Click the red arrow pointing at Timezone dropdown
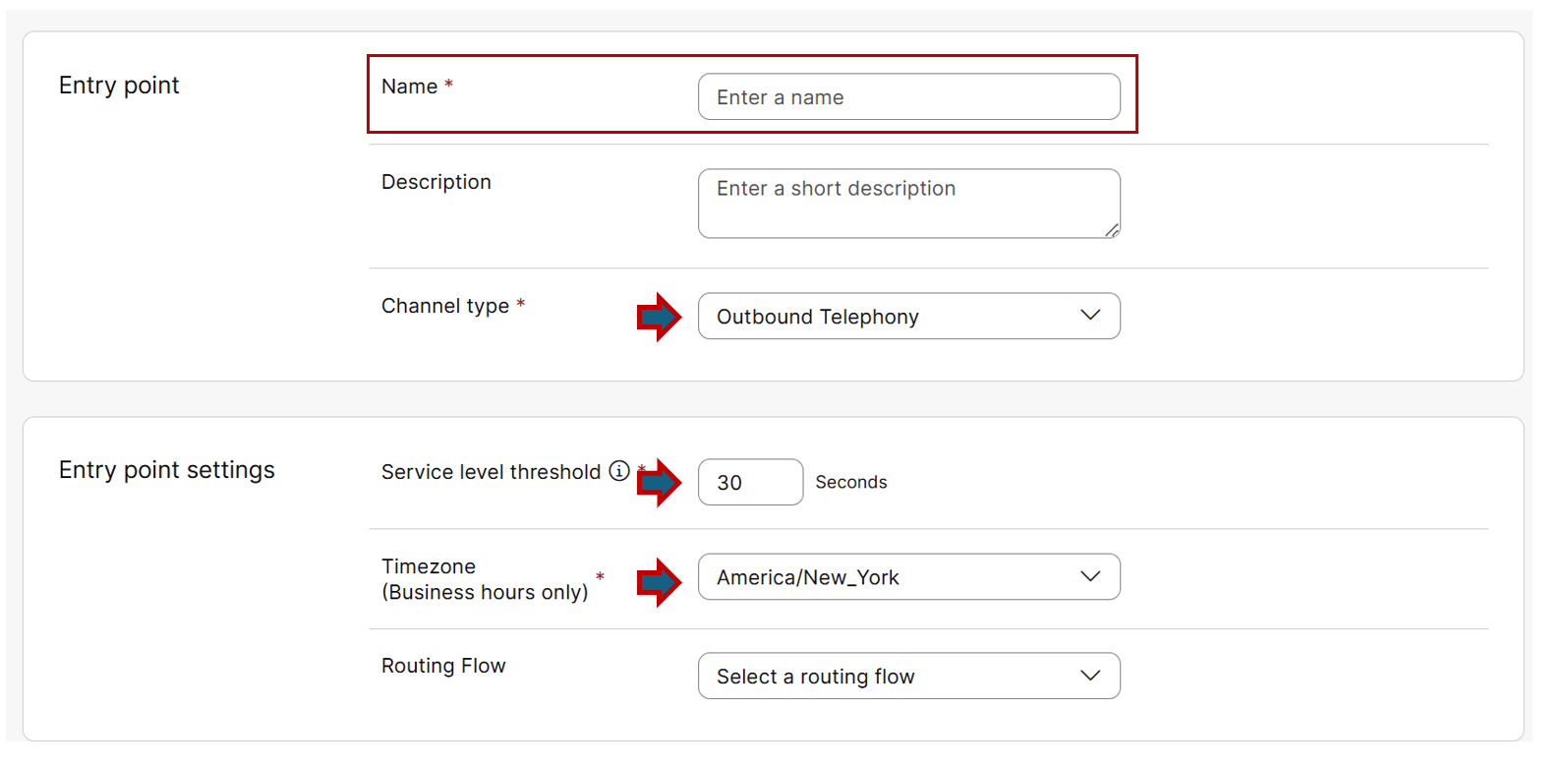Image resolution: width=1568 pixels, height=768 pixels. click(659, 582)
